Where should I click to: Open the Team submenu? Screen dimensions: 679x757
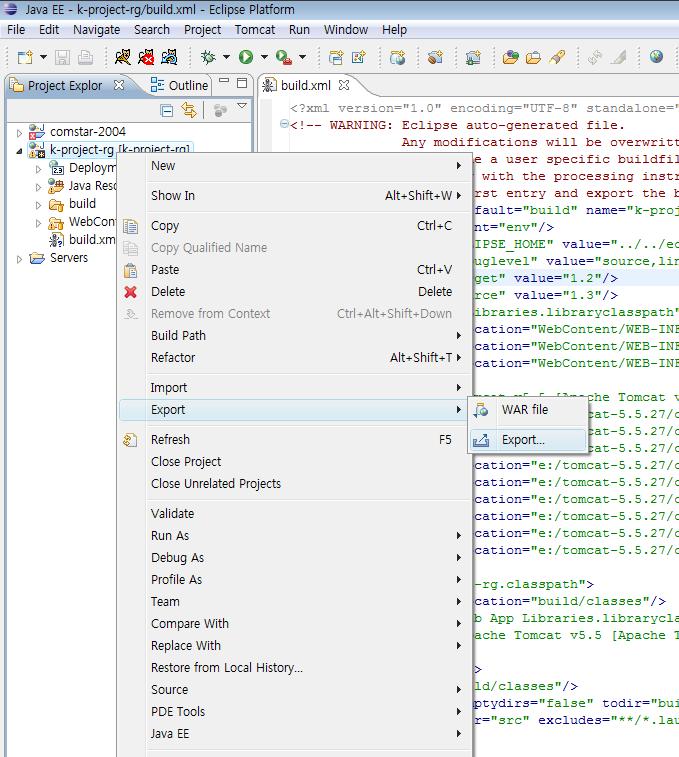(x=295, y=602)
